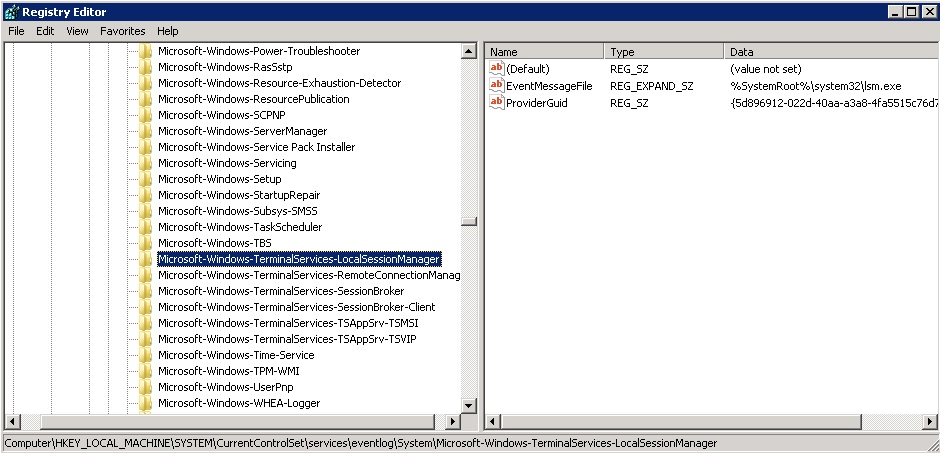The height and width of the screenshot is (453, 940).
Task: Click folder icon of Microsoft-Windows-Setup
Action: [x=145, y=179]
